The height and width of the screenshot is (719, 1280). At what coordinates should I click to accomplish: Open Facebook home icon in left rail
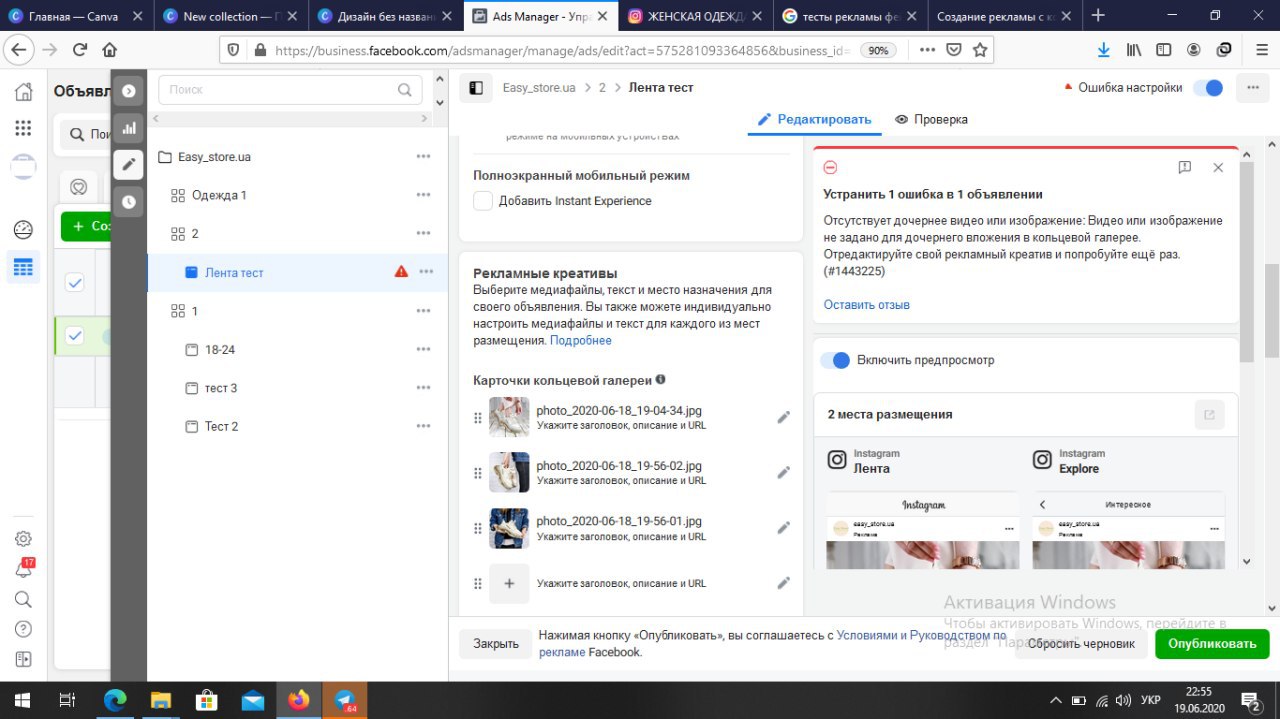point(23,92)
